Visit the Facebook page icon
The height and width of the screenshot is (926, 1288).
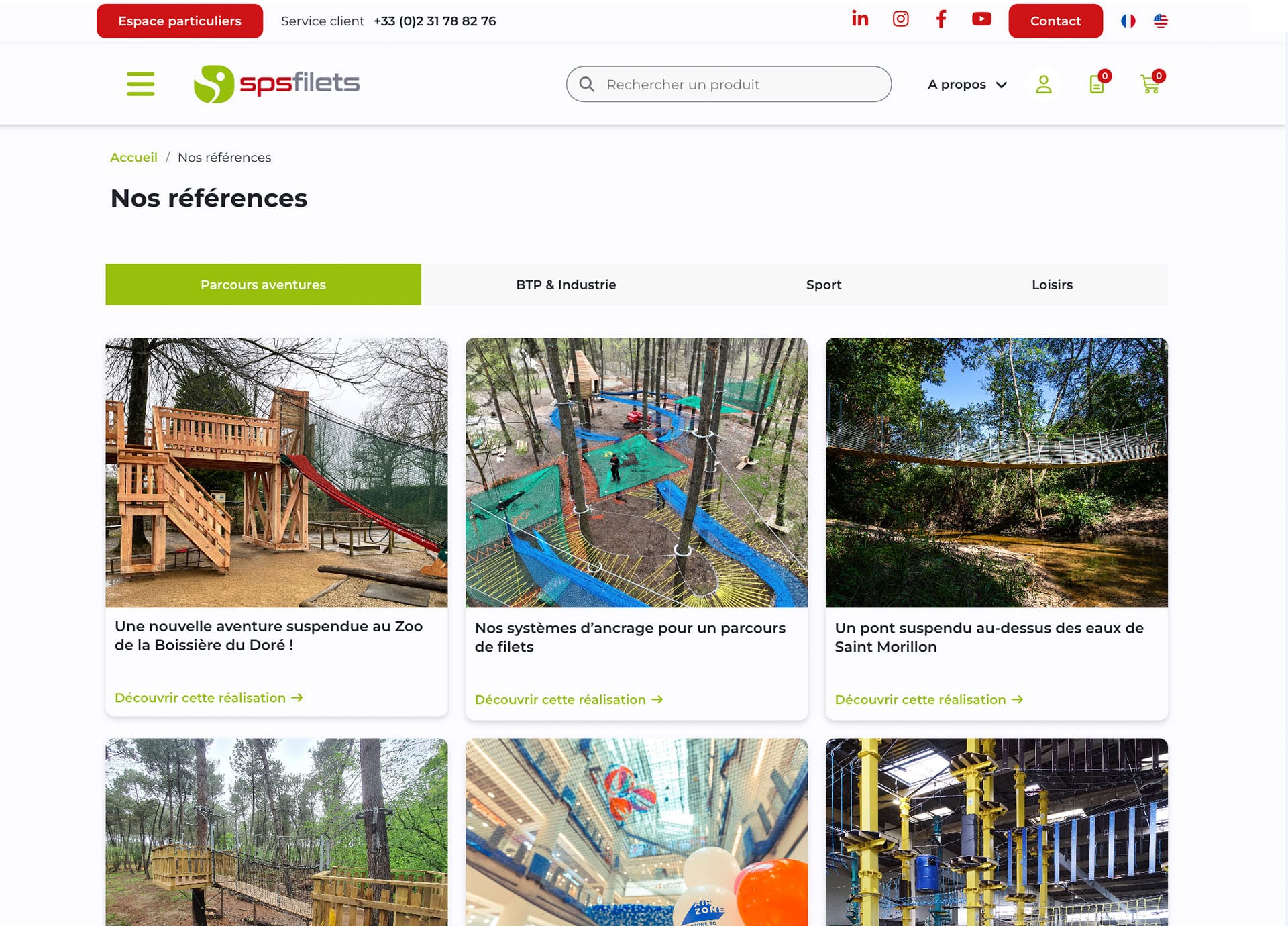[941, 19]
